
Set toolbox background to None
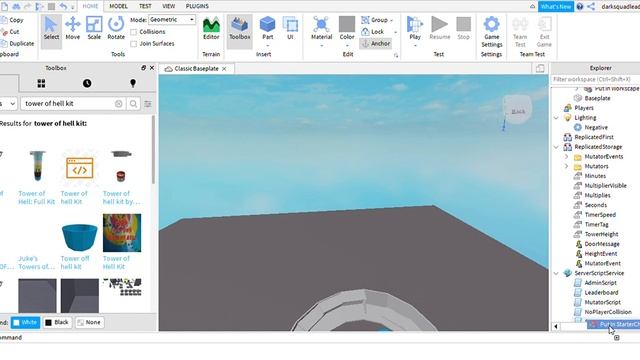[89, 322]
